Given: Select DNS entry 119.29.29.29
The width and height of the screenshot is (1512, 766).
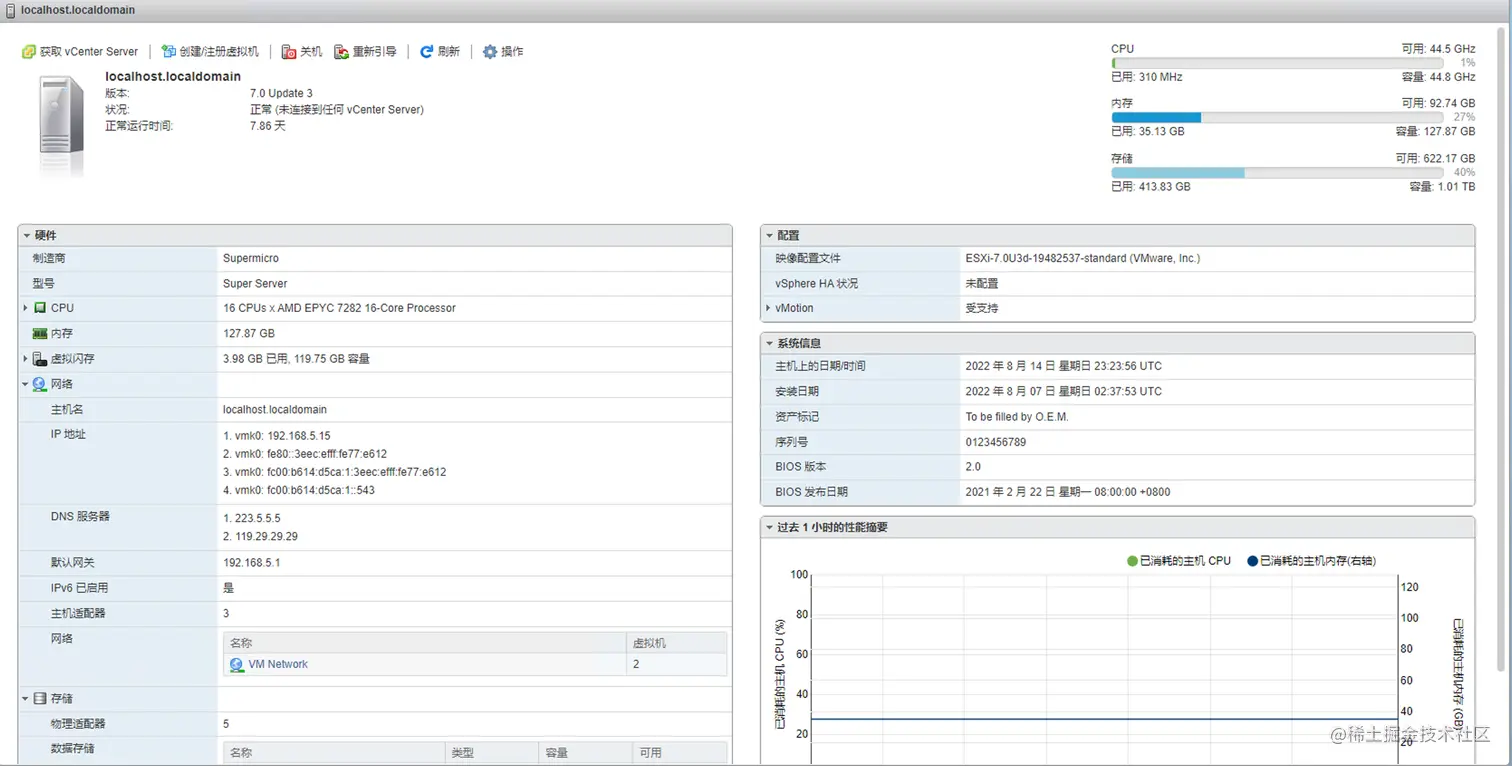Looking at the screenshot, I should coord(260,536).
